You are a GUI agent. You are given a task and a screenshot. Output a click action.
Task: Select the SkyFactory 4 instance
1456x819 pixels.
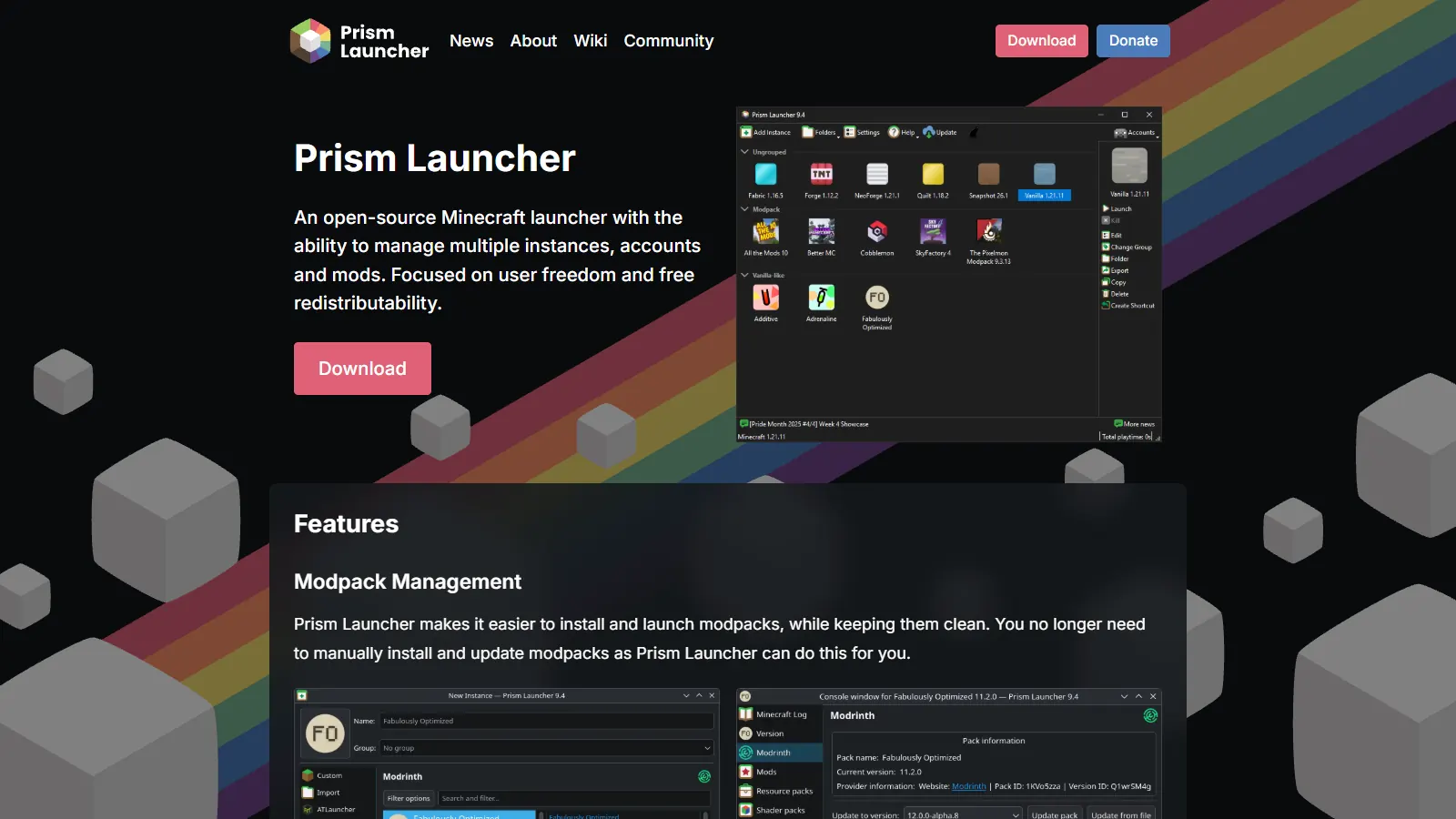click(x=933, y=231)
